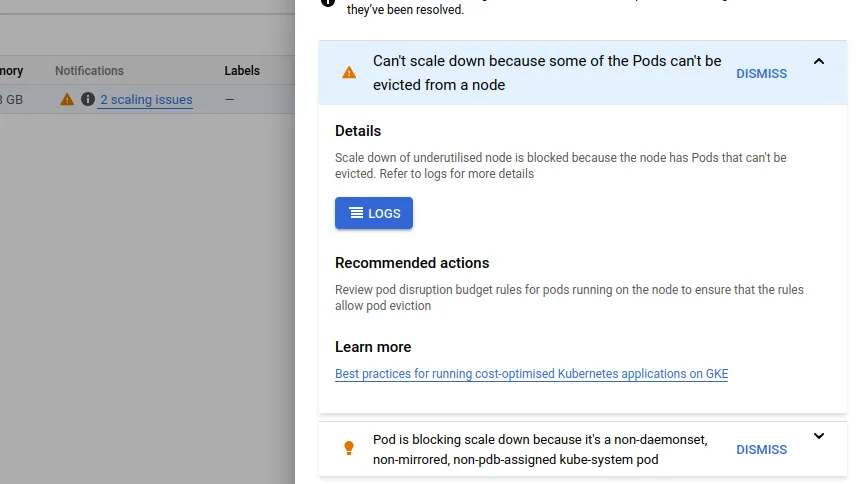
Task: Expand the "Pod is blocking scale down" chevron
Action: tap(819, 436)
